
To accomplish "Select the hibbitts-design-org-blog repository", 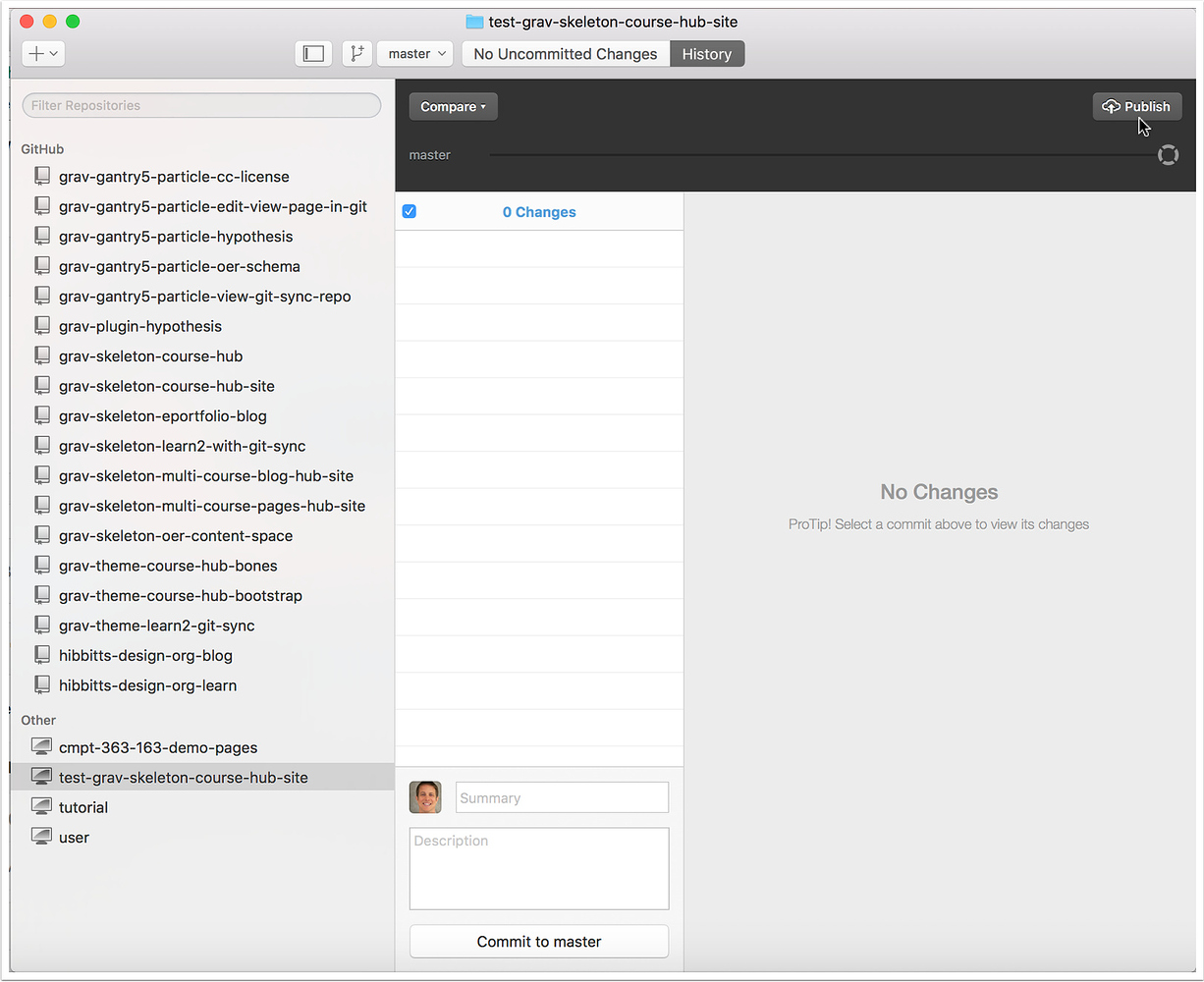I will click(x=145, y=655).
